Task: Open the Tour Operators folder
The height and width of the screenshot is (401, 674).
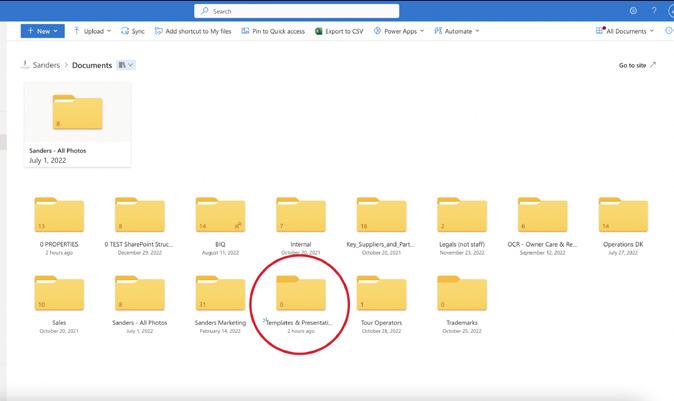Action: click(x=381, y=293)
